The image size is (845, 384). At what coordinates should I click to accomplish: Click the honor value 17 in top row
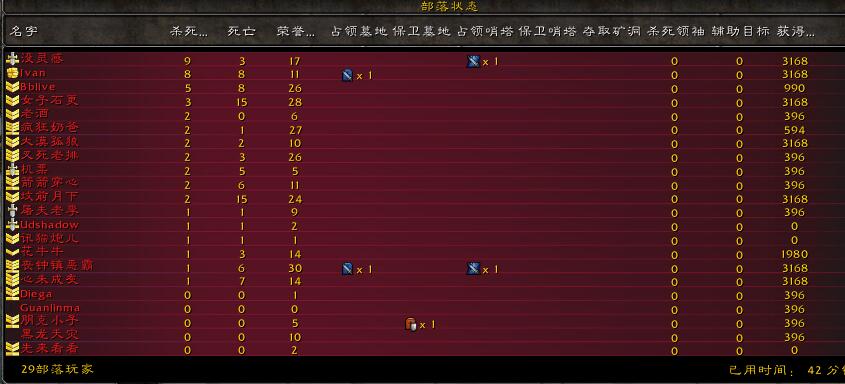pos(295,61)
